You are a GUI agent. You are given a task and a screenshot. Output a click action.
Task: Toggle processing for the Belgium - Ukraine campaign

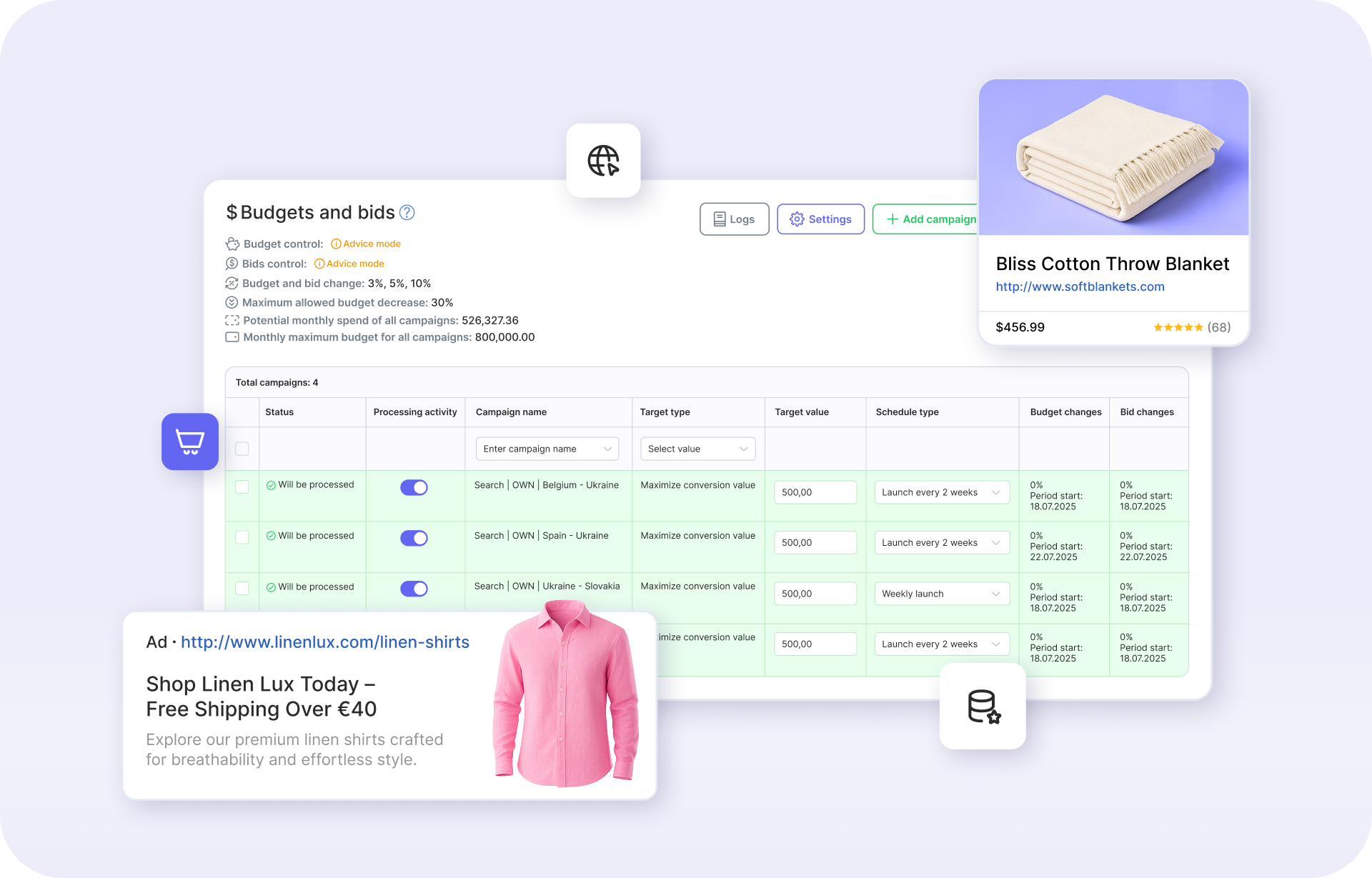(x=414, y=487)
